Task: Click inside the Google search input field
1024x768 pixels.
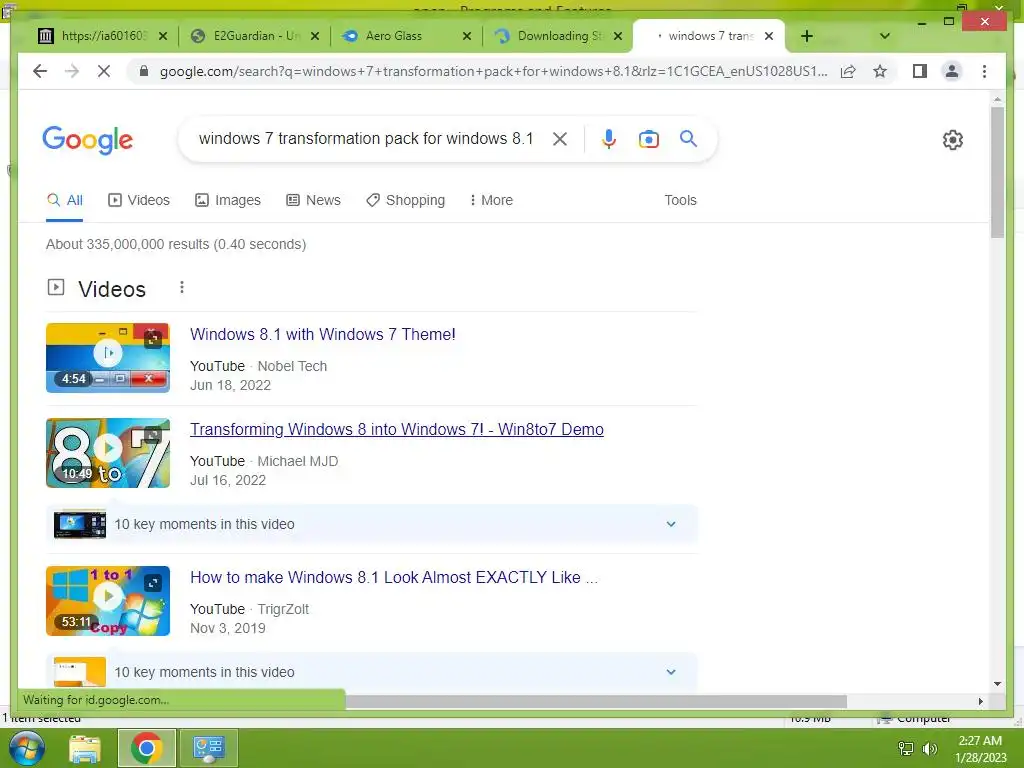Action: click(366, 138)
